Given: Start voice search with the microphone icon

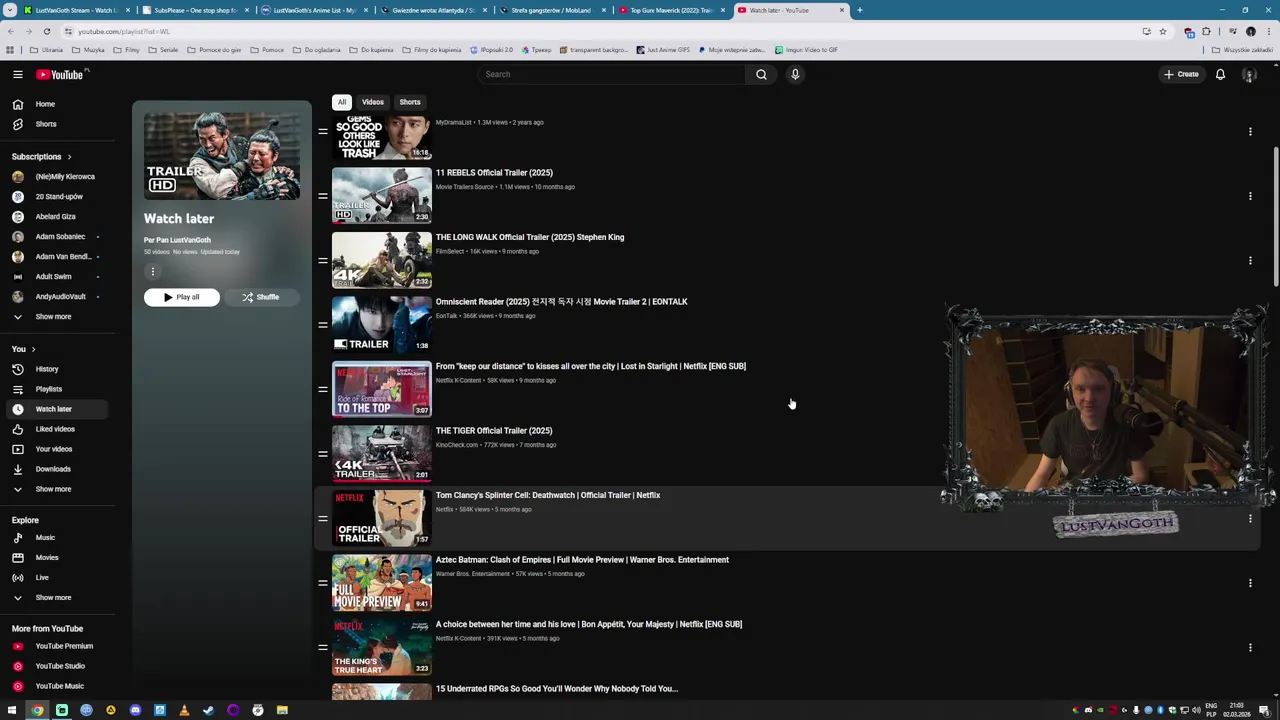Looking at the screenshot, I should [795, 74].
